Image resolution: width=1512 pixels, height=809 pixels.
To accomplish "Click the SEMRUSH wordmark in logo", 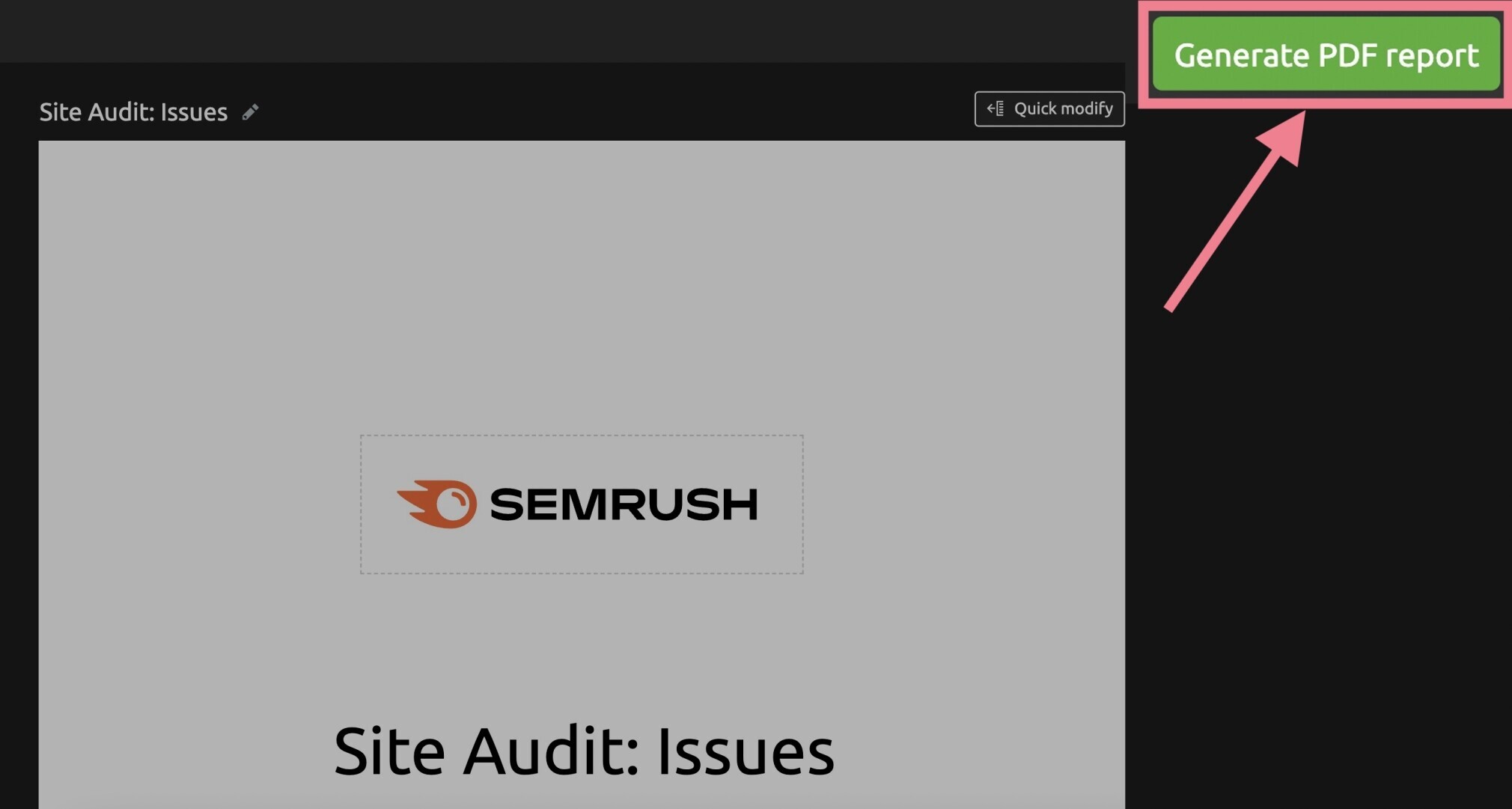I will pos(624,504).
